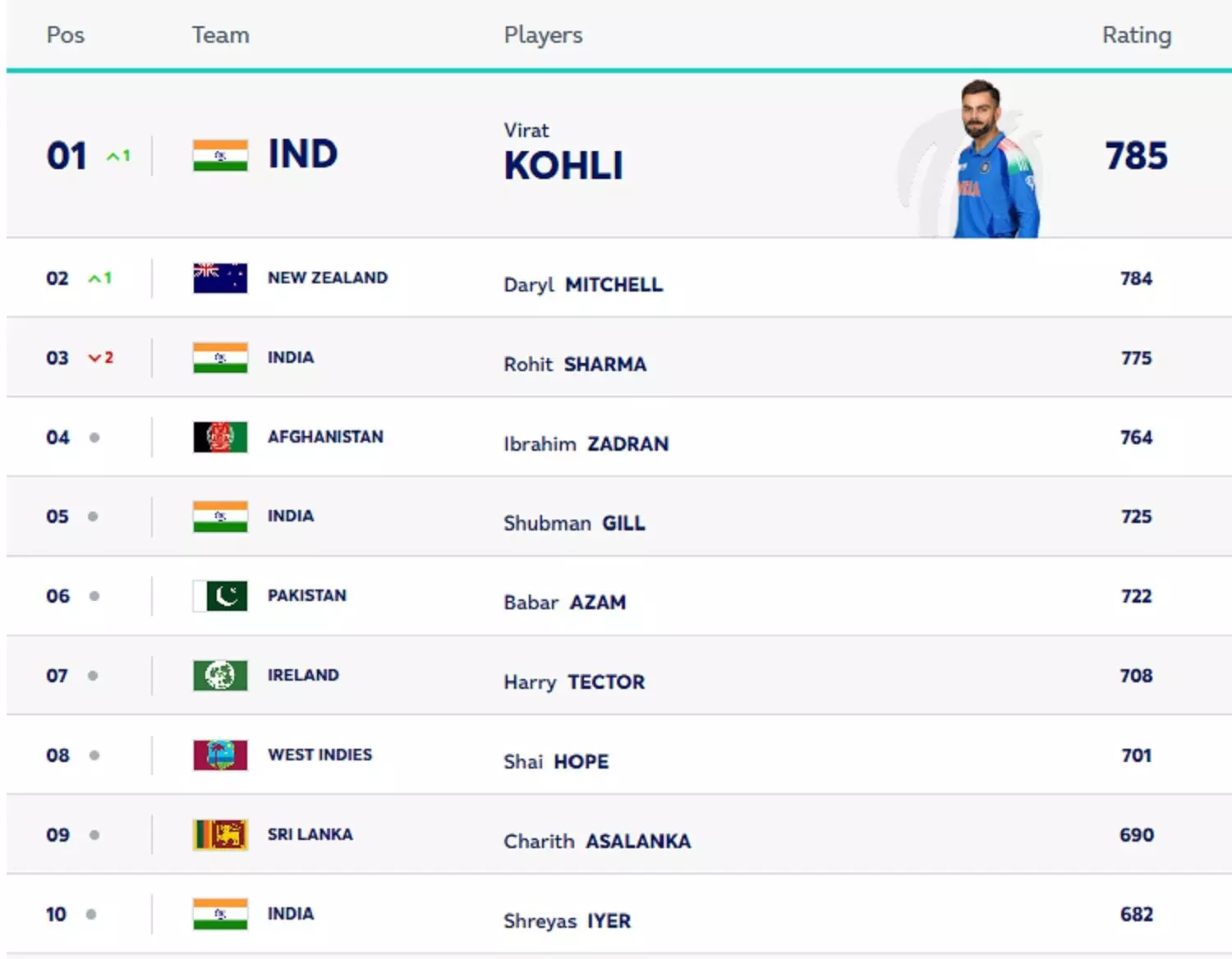The height and width of the screenshot is (959, 1232).
Task: Click the Rating column header
Action: click(x=1137, y=35)
